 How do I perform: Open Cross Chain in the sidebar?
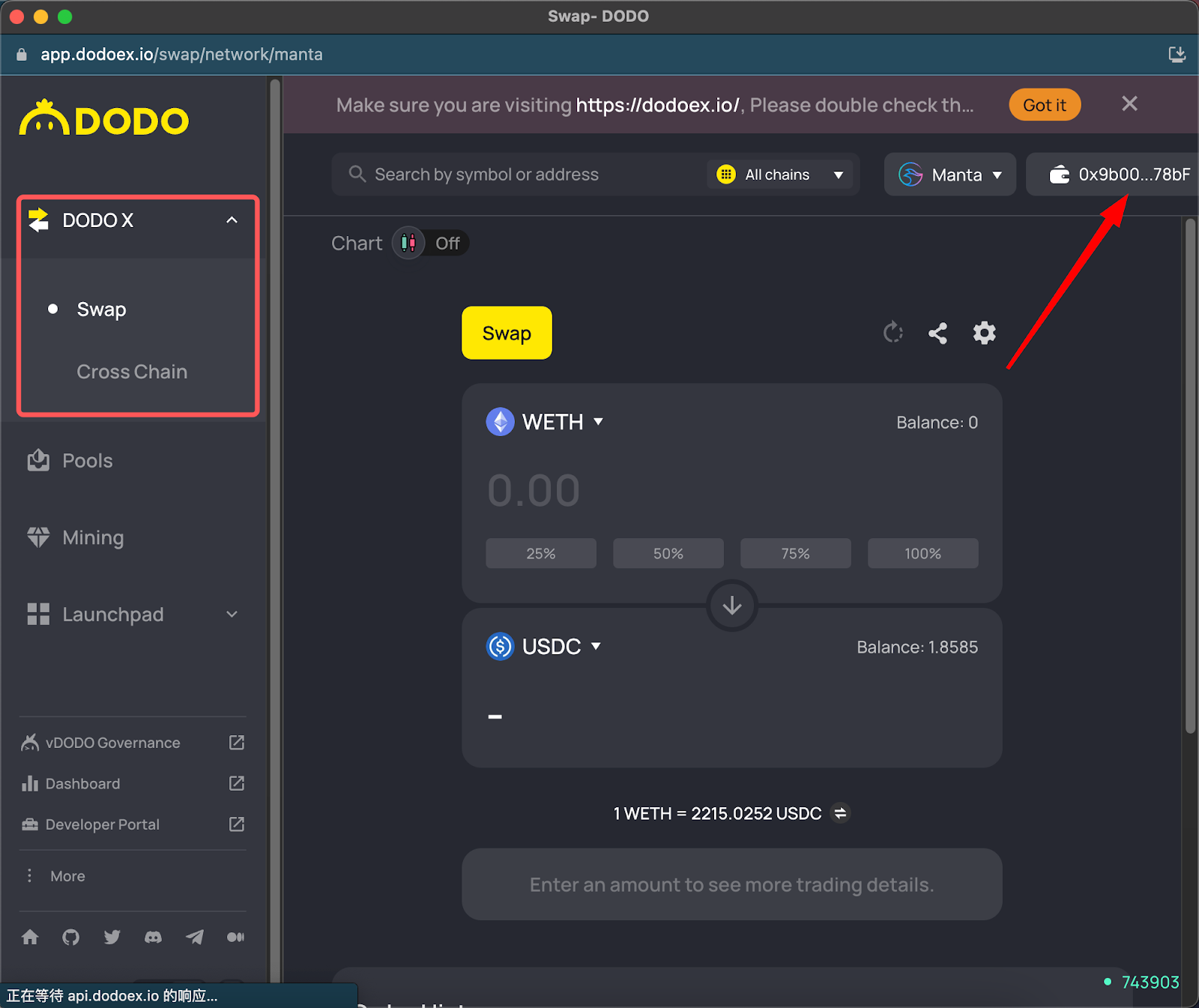[x=132, y=372]
